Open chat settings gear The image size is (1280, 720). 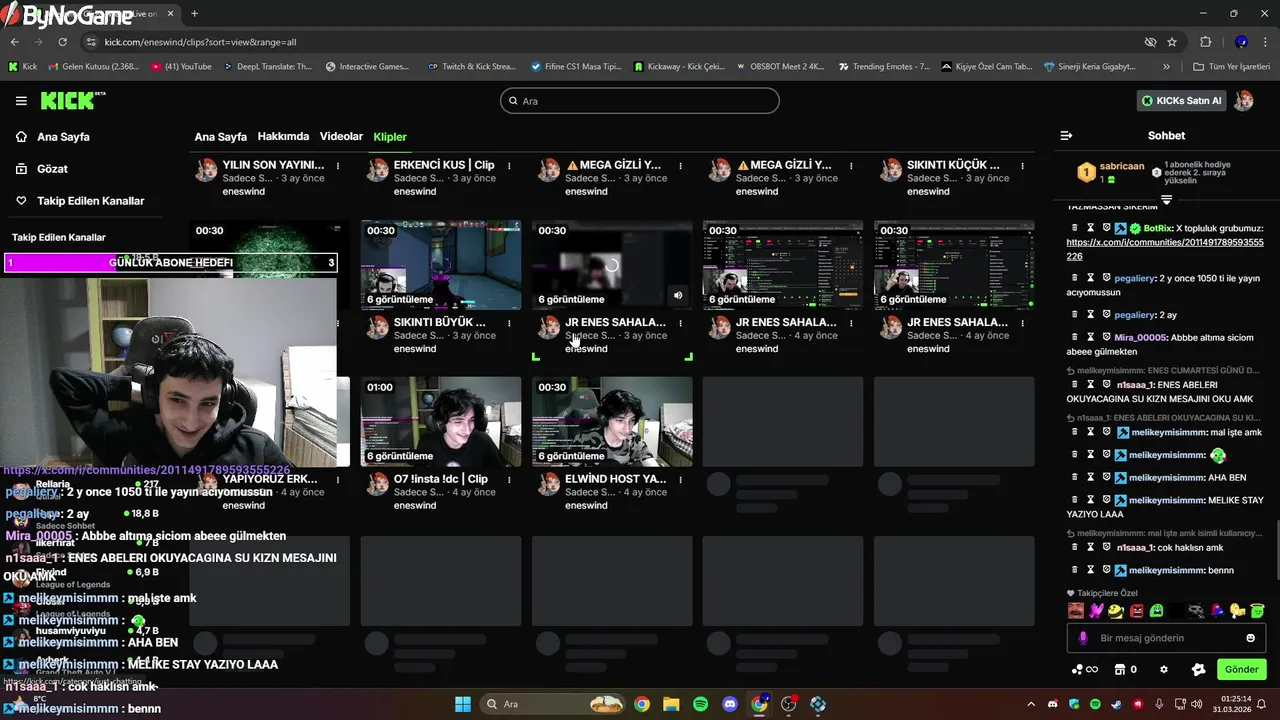1163,669
